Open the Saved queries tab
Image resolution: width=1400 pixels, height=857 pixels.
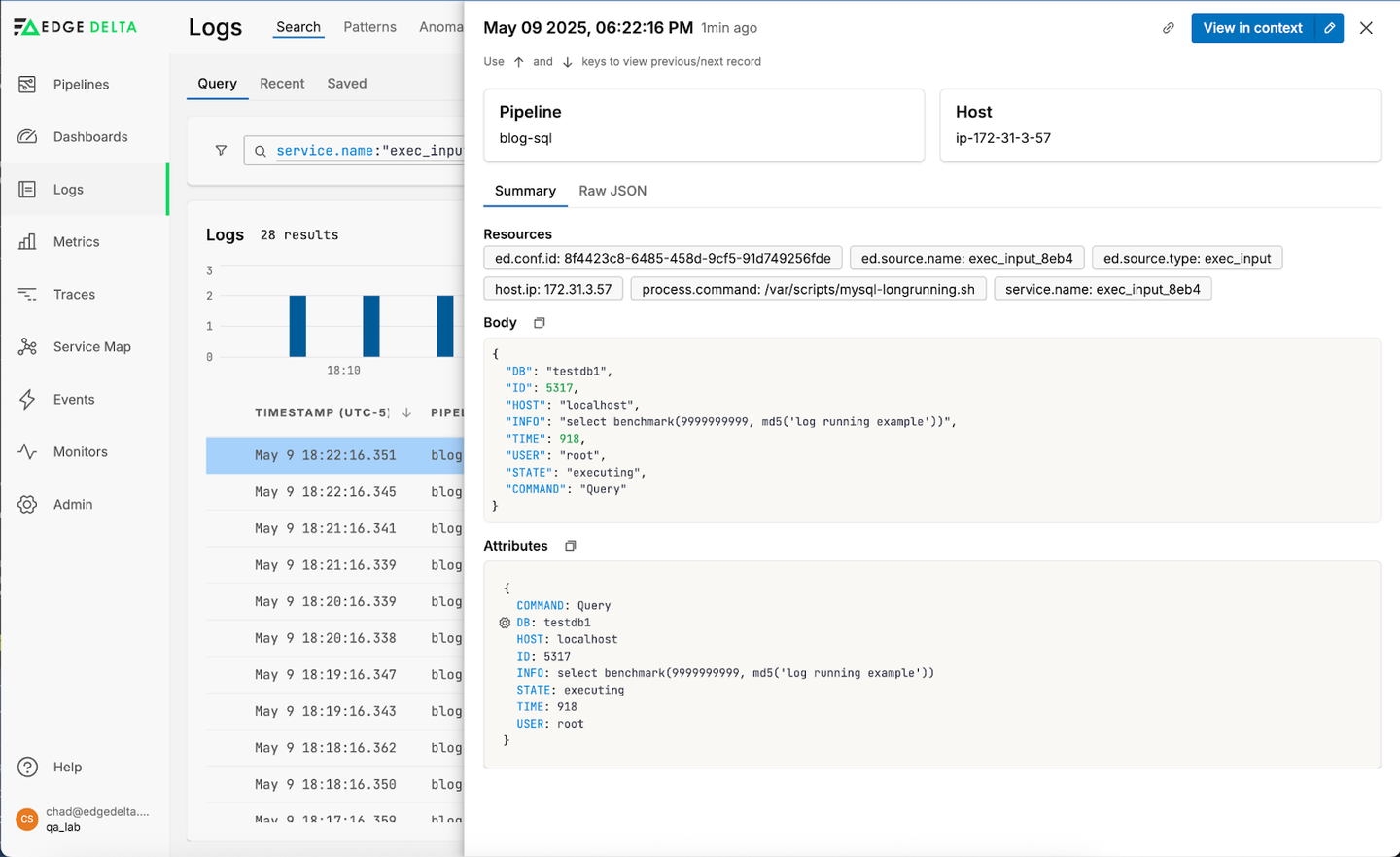pyautogui.click(x=347, y=84)
